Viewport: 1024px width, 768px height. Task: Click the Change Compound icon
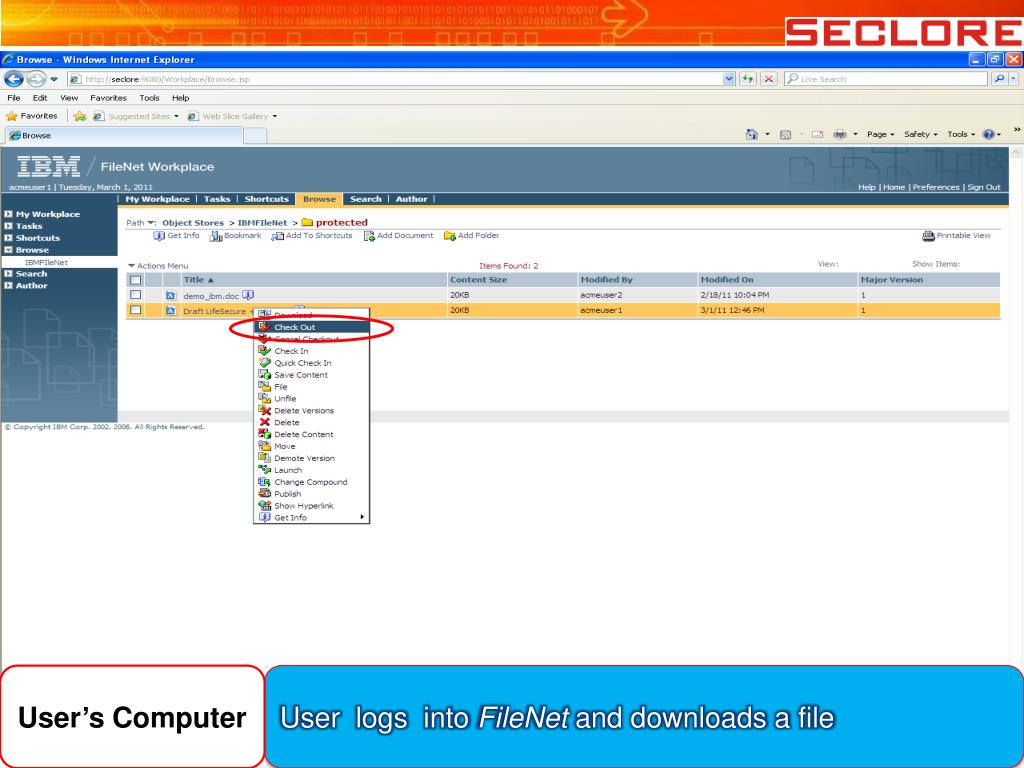[x=264, y=482]
